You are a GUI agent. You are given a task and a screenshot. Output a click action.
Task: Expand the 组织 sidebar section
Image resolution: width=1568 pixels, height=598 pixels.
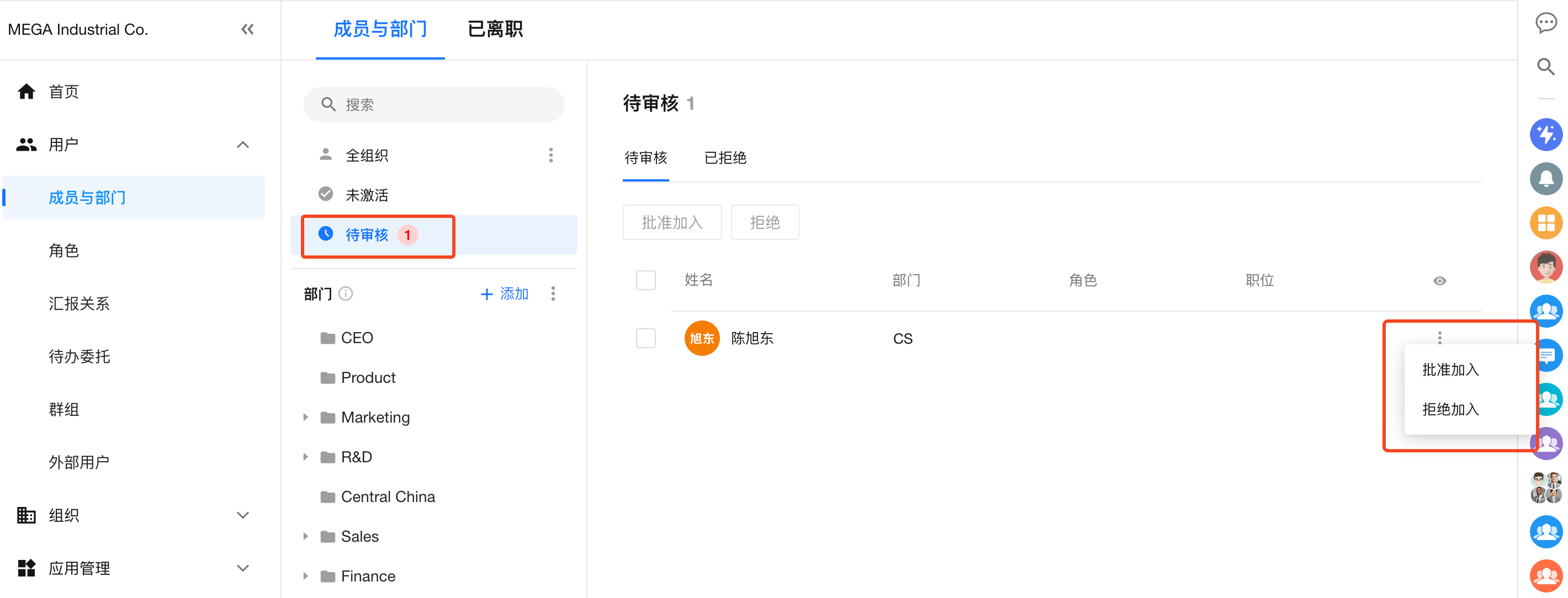point(242,515)
